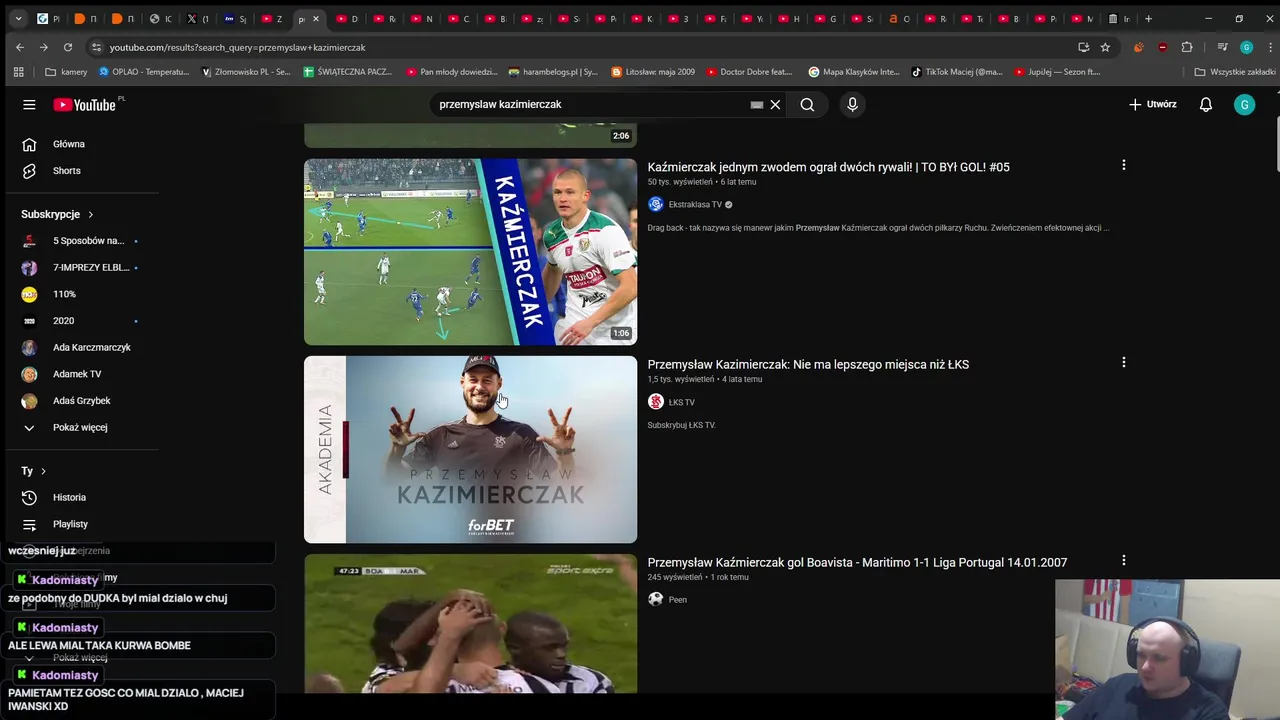The image size is (1280, 720).
Task: Expand the Ty section arrow
Action: click(42, 471)
